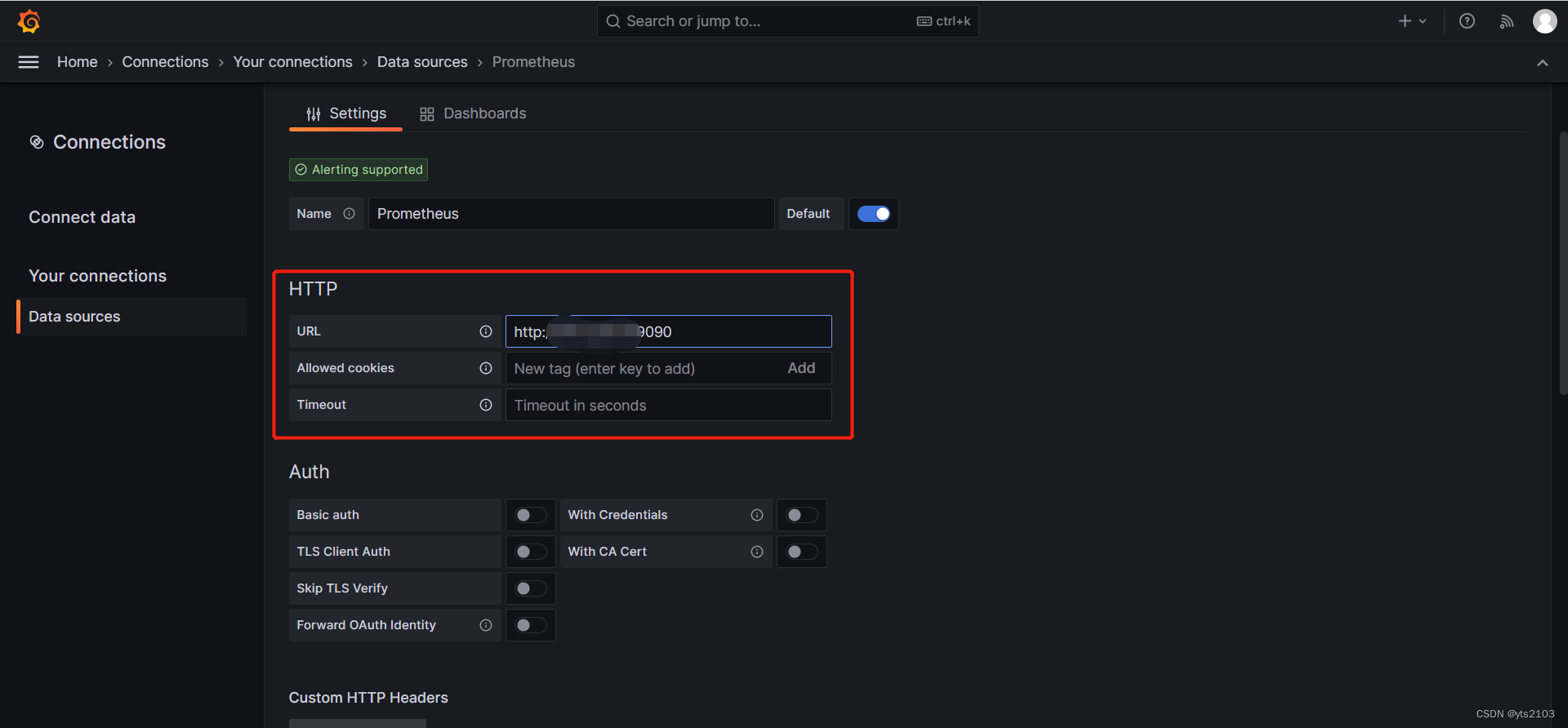
Task: Click the Forward OAuth Identity info icon
Action: (x=486, y=625)
